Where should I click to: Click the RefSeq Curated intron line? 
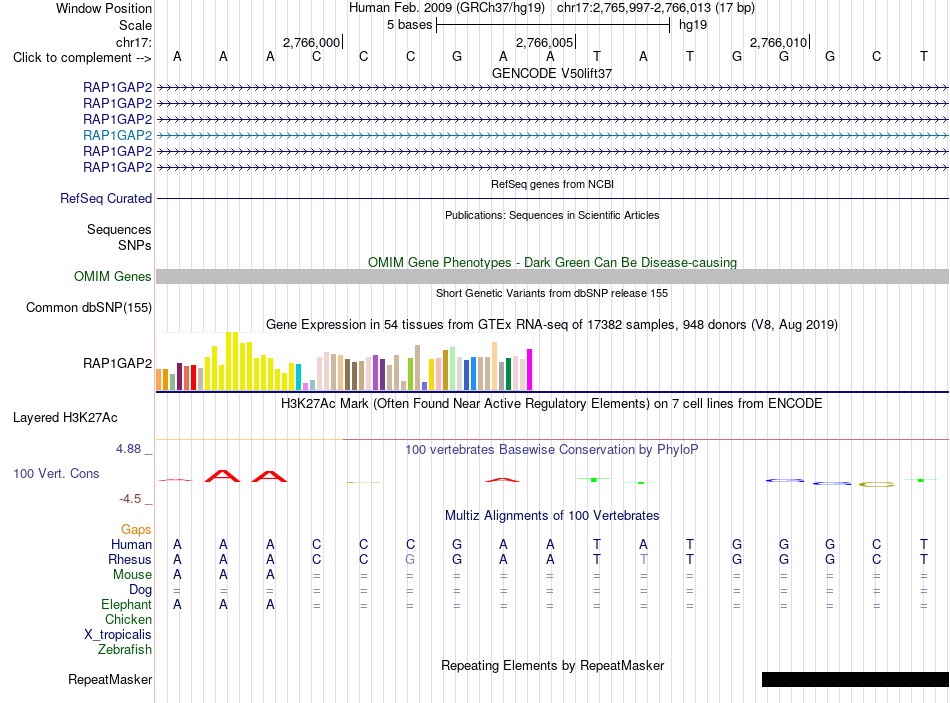[x=553, y=198]
